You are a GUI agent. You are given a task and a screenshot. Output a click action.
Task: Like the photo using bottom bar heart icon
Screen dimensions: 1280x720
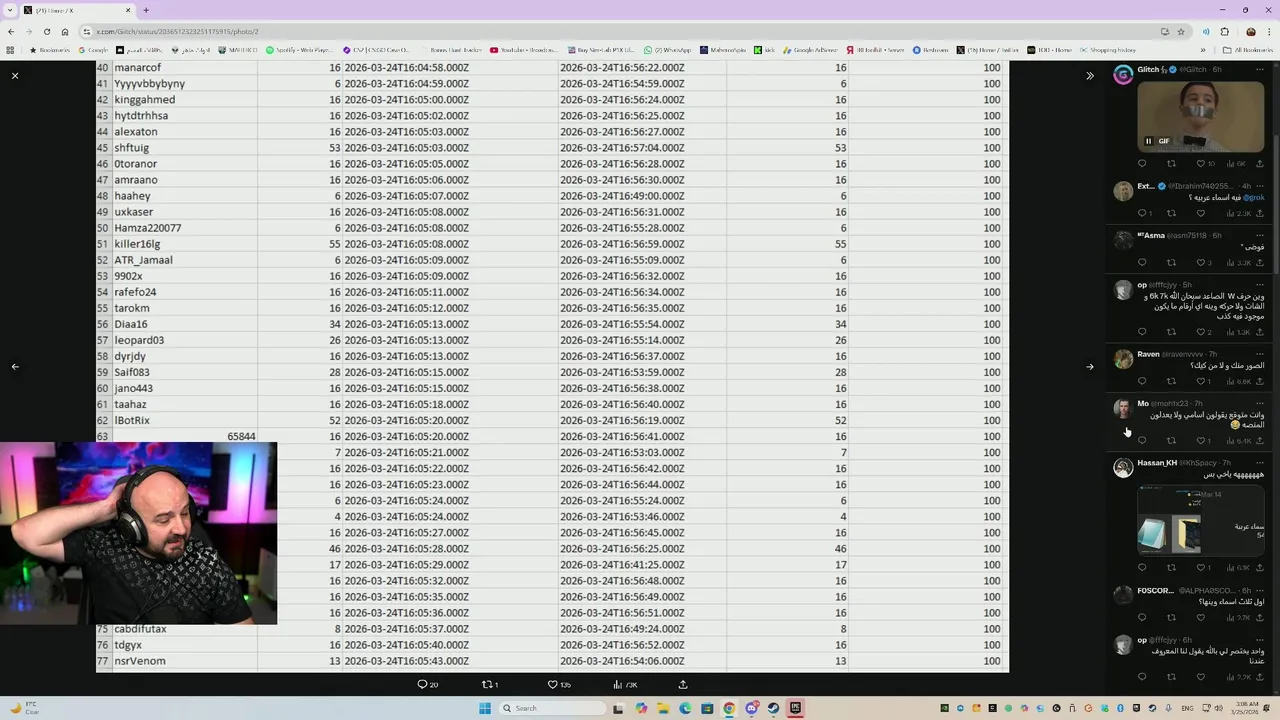pos(552,684)
